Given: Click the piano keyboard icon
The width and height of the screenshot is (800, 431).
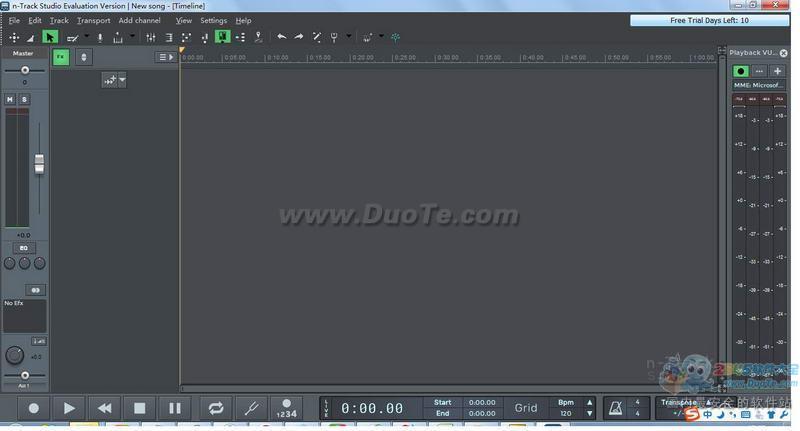Looking at the screenshot, I should tap(118, 38).
